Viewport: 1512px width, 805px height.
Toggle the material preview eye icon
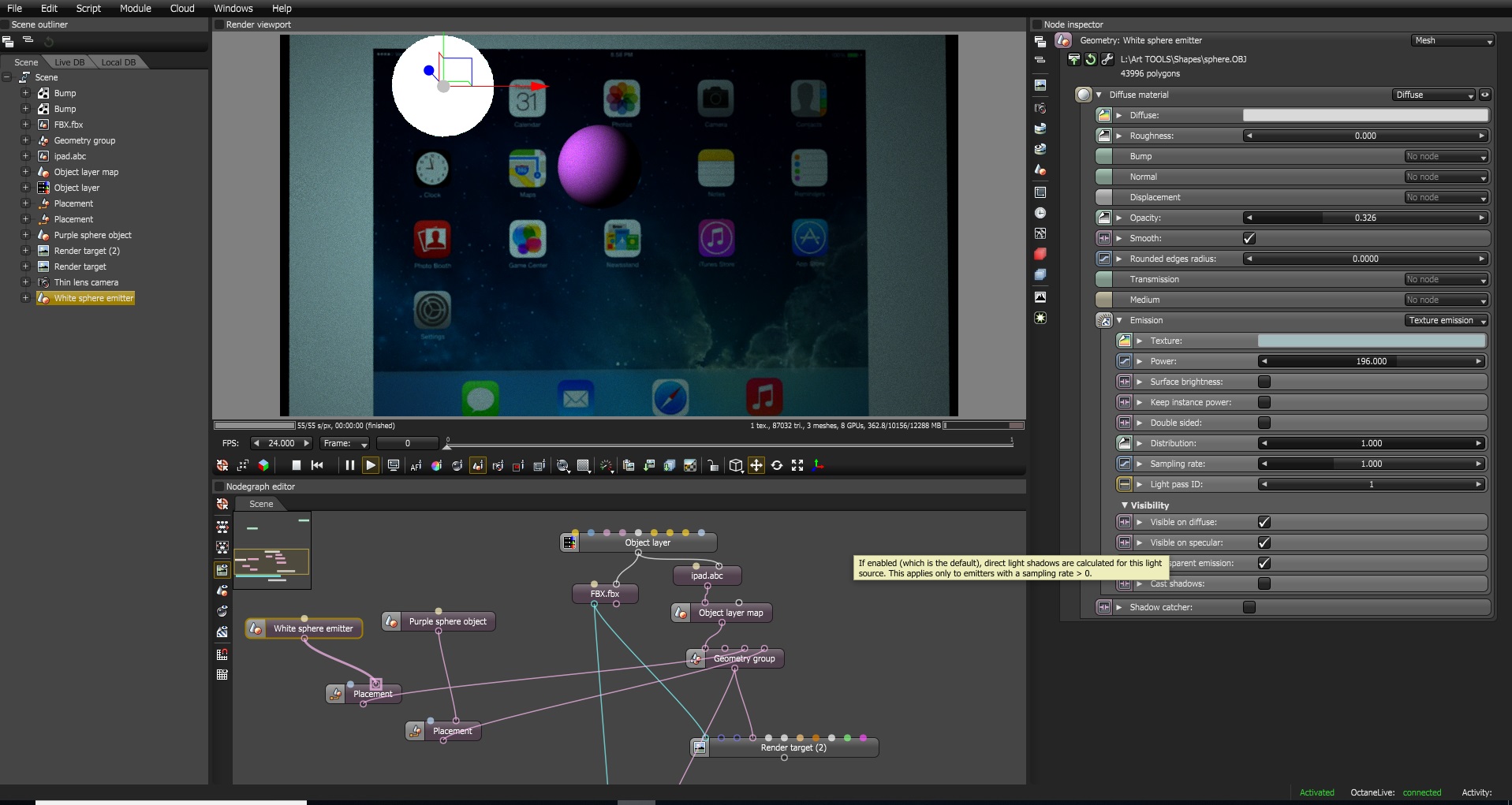(1484, 95)
